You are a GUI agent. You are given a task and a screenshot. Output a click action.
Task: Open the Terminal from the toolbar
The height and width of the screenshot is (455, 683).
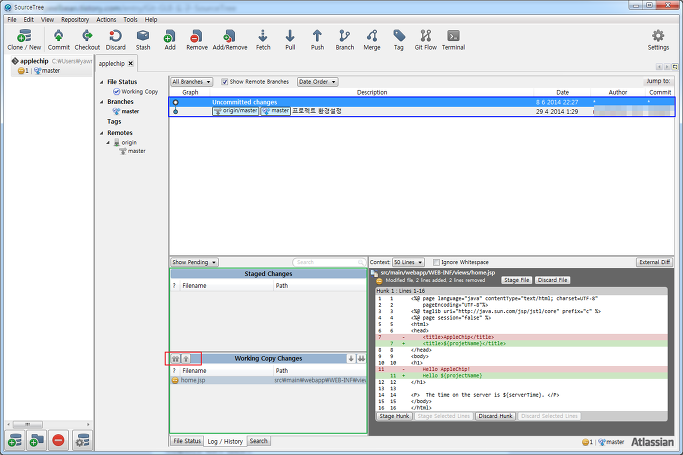pos(453,40)
